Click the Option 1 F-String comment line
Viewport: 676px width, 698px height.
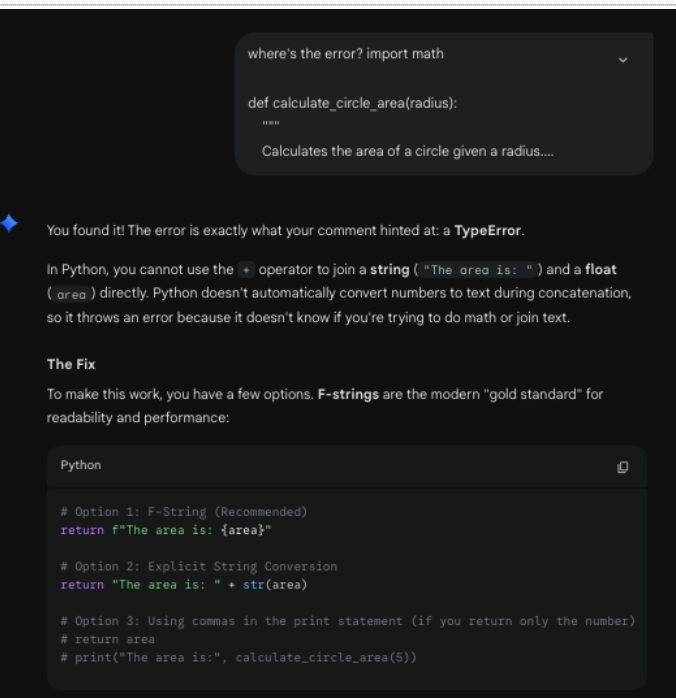pos(184,512)
